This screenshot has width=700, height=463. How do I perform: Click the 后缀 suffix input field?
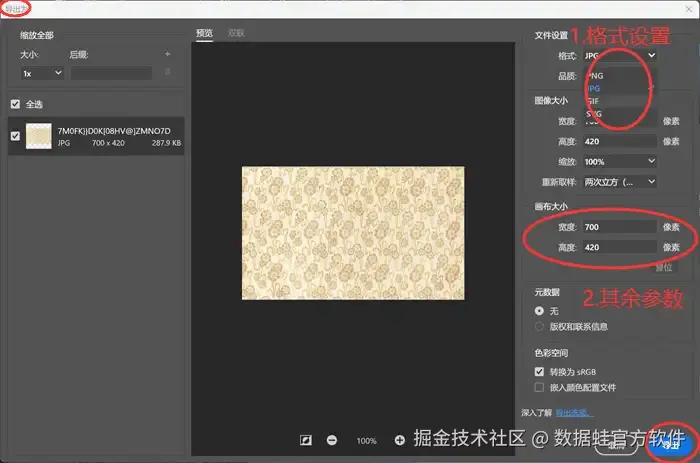tap(111, 73)
